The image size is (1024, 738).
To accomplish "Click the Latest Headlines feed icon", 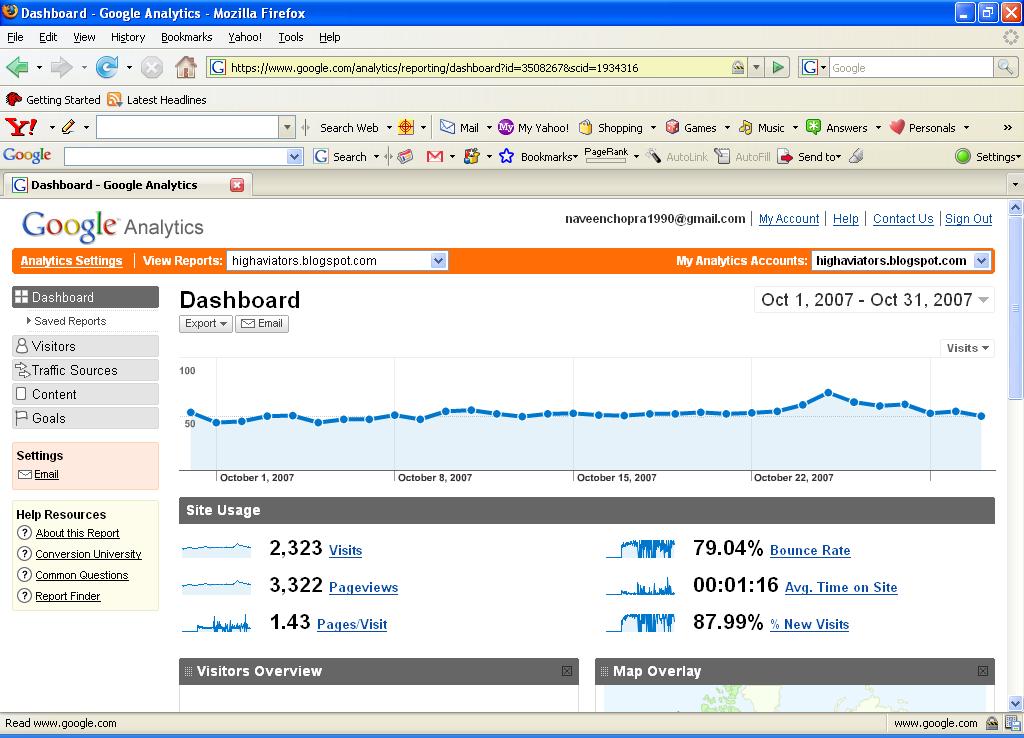I will pyautogui.click(x=114, y=99).
